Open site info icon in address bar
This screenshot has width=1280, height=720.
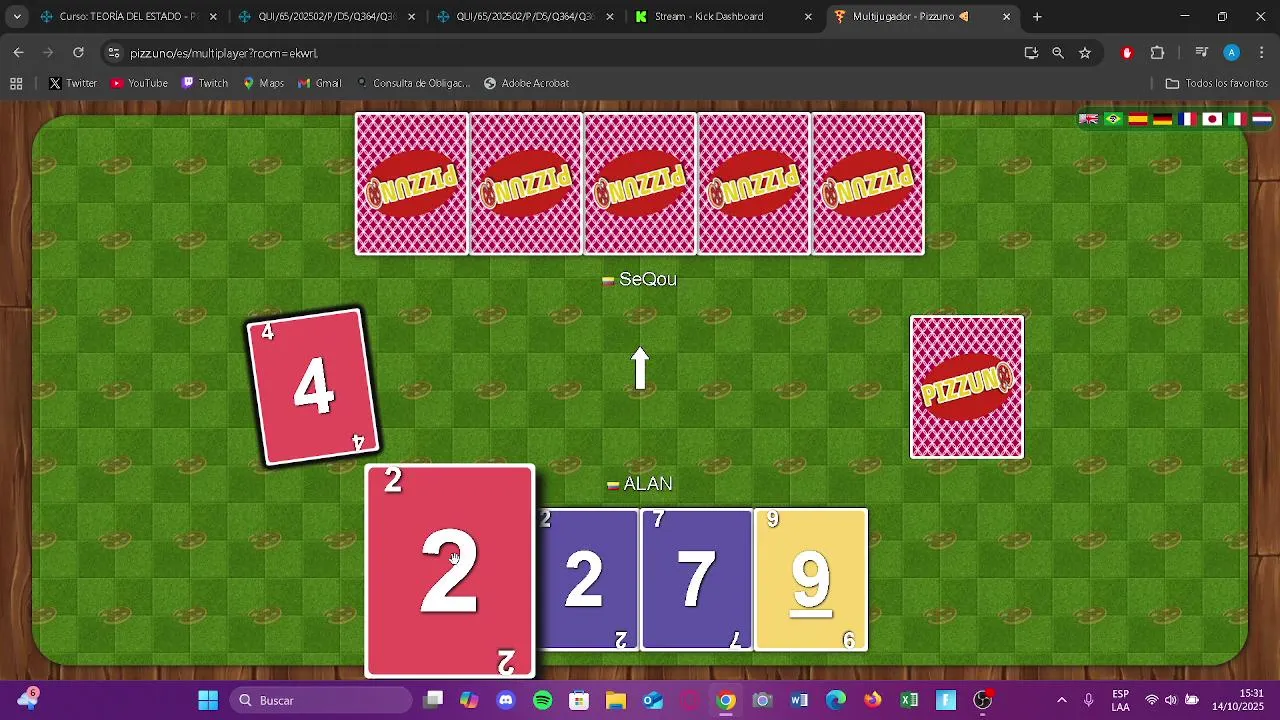[113, 53]
